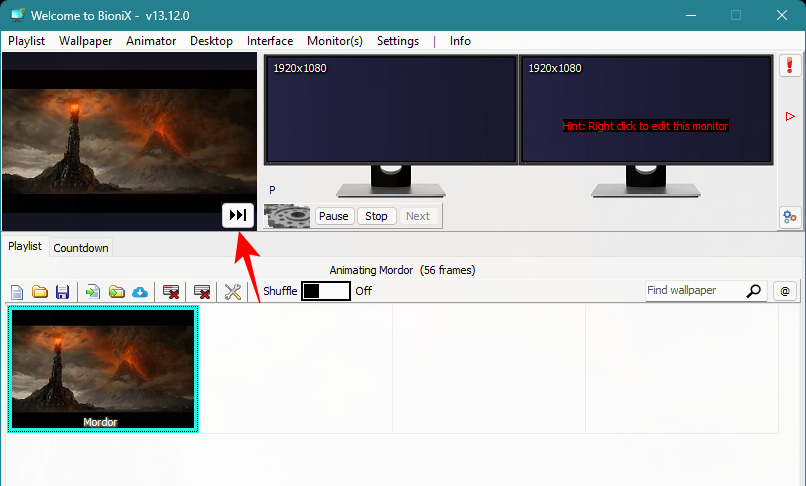The image size is (806, 486).
Task: Open playlist using the yellow folder icon
Action: tap(40, 292)
